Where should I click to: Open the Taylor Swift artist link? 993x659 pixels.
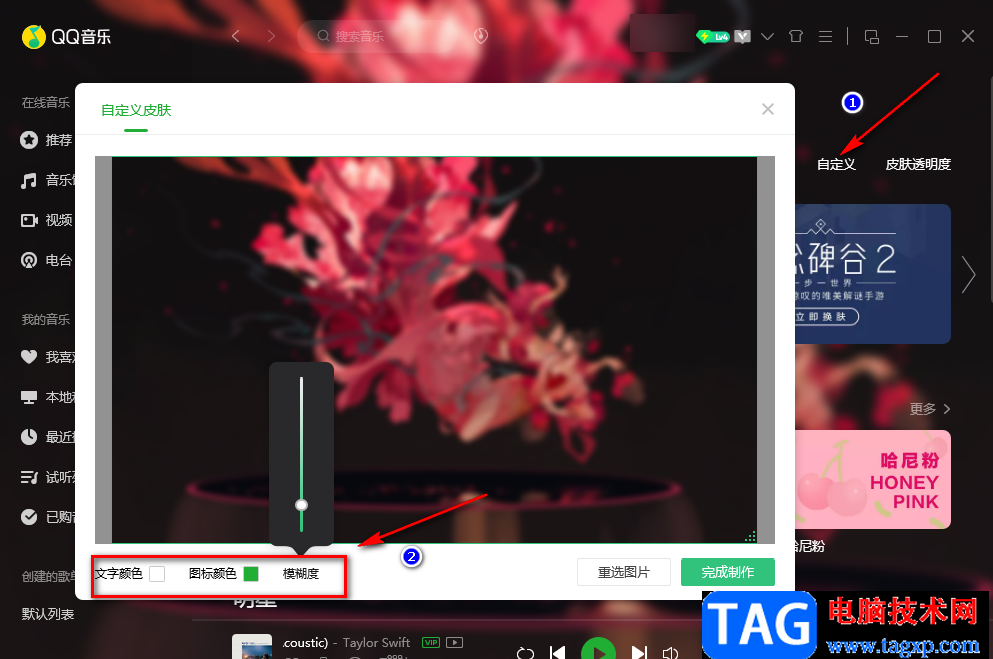click(x=376, y=643)
